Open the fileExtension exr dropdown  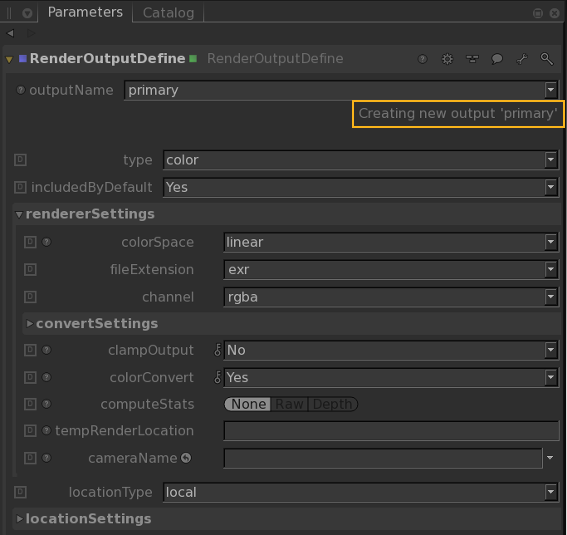[391, 269]
